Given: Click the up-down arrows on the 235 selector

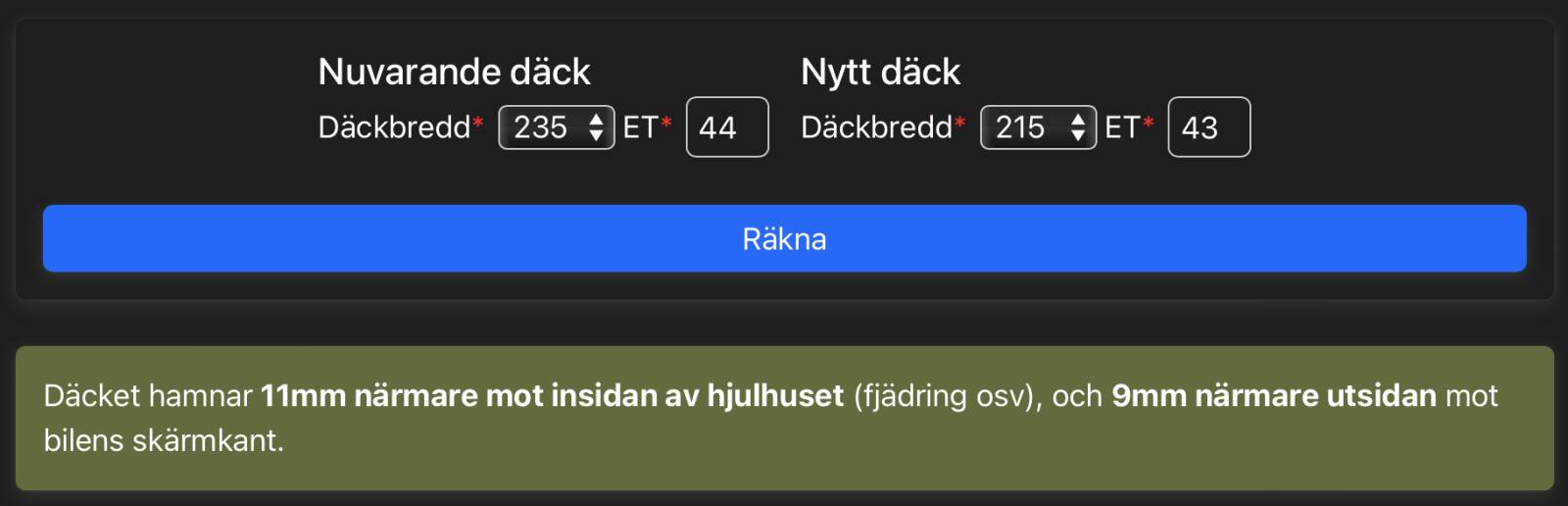Looking at the screenshot, I should pyautogui.click(x=596, y=127).
